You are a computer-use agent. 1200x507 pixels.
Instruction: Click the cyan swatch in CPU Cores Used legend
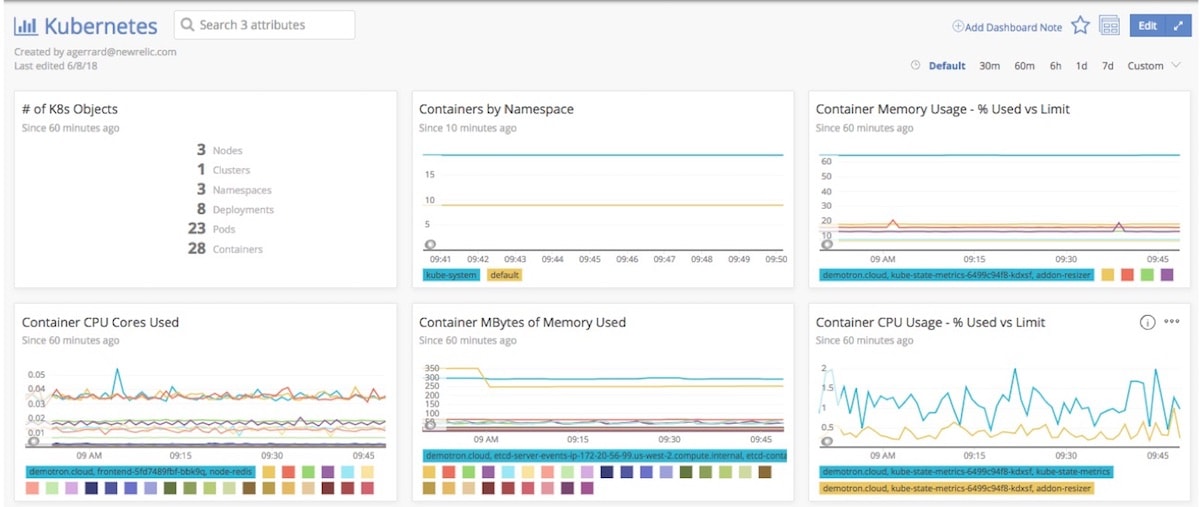(x=347, y=471)
